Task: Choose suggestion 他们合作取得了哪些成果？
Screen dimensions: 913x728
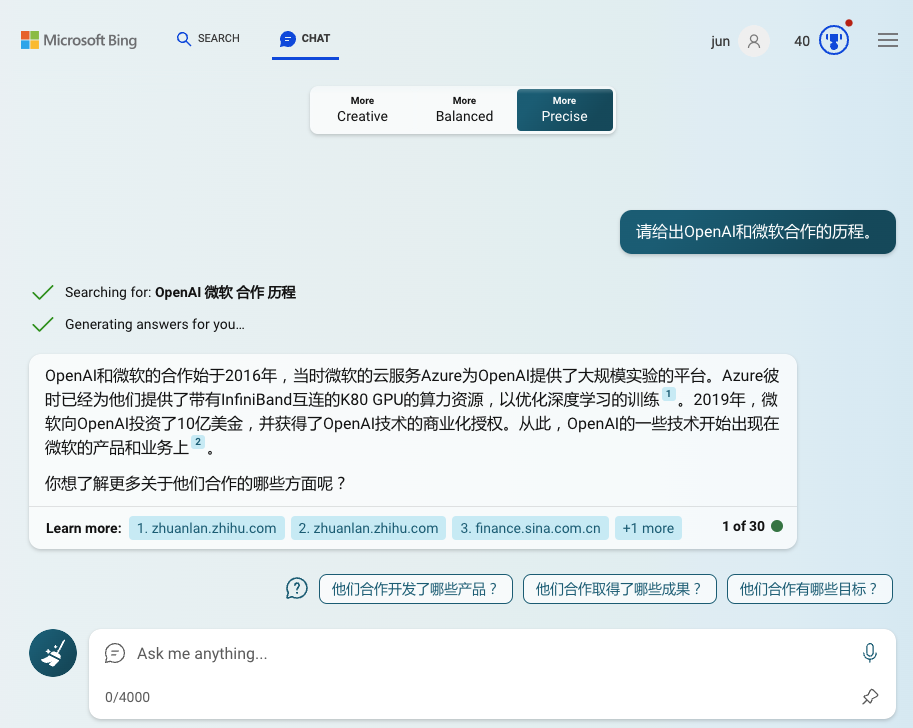Action: (x=620, y=589)
